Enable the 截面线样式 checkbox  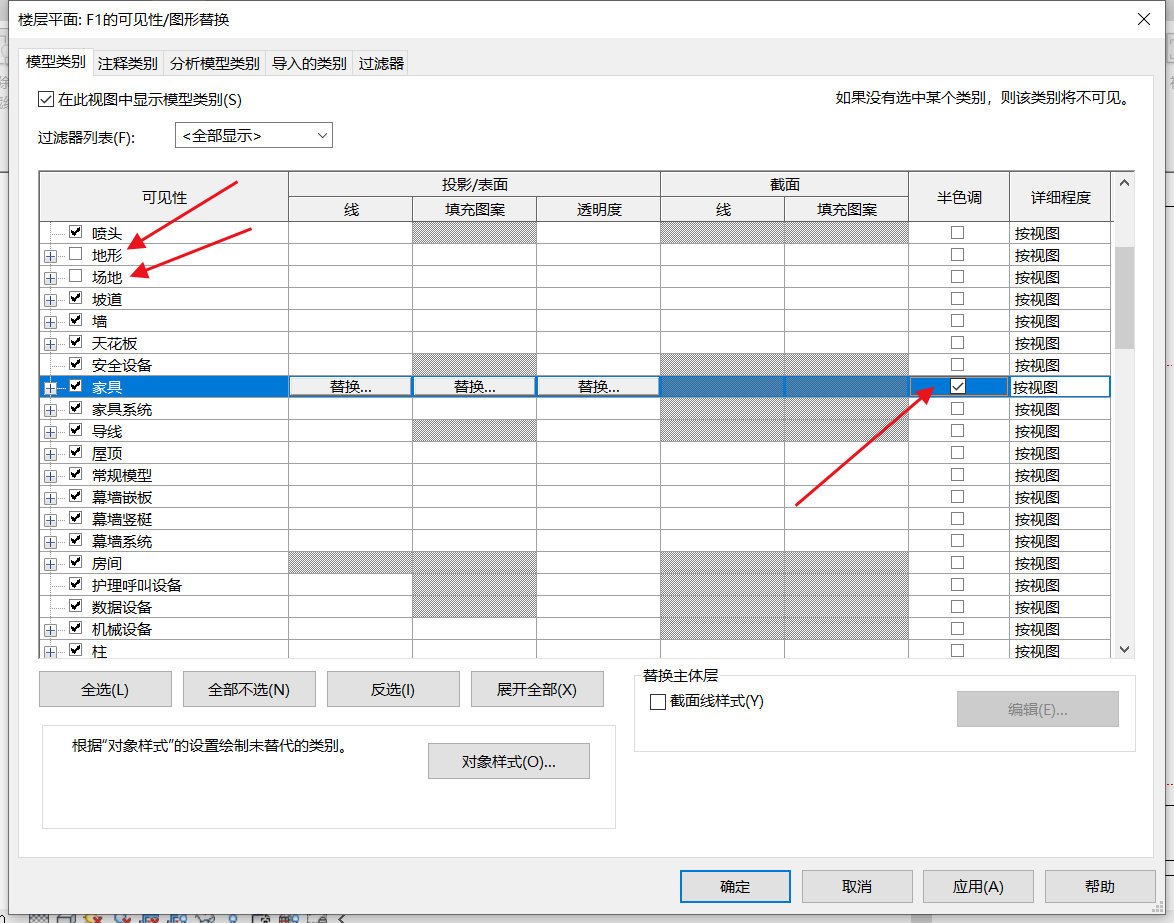point(658,702)
